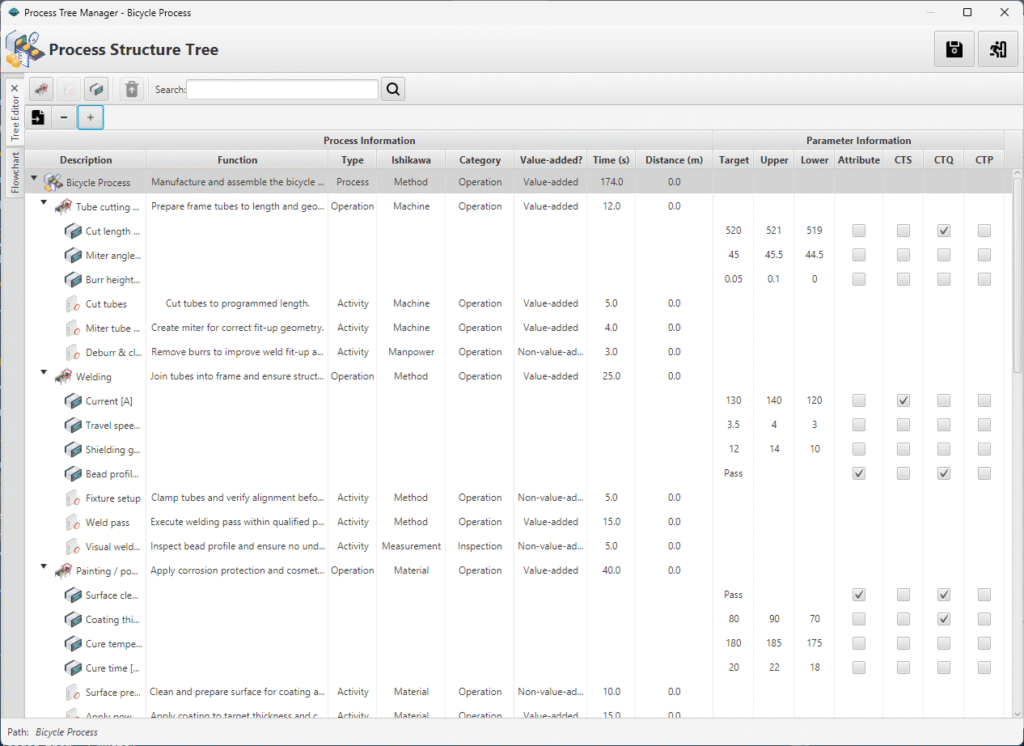Uncheck the CTS checkbox for the Current [A] row
This screenshot has width=1024, height=746.
pyautogui.click(x=903, y=401)
